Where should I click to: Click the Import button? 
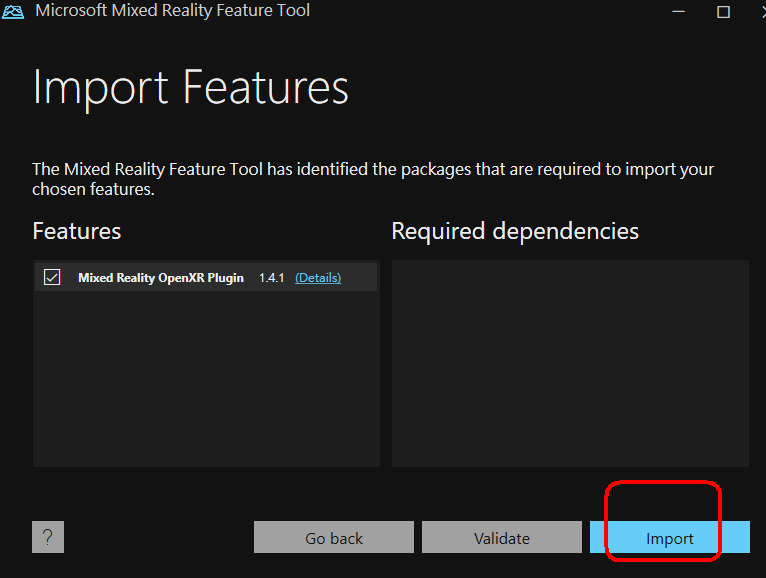click(669, 537)
